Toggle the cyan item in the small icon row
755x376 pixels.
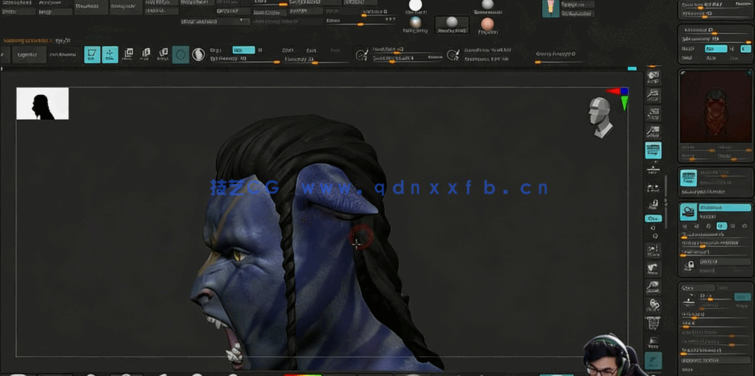click(x=722, y=226)
